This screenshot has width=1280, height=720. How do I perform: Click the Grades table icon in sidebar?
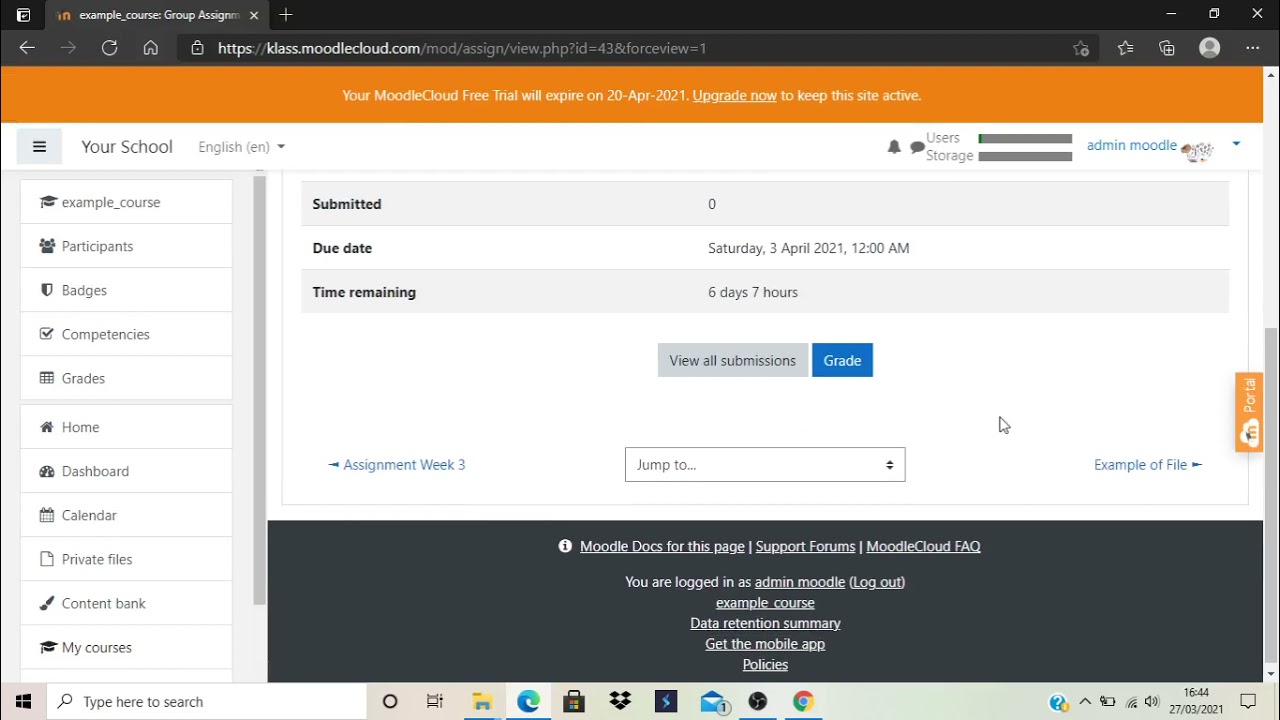click(47, 378)
